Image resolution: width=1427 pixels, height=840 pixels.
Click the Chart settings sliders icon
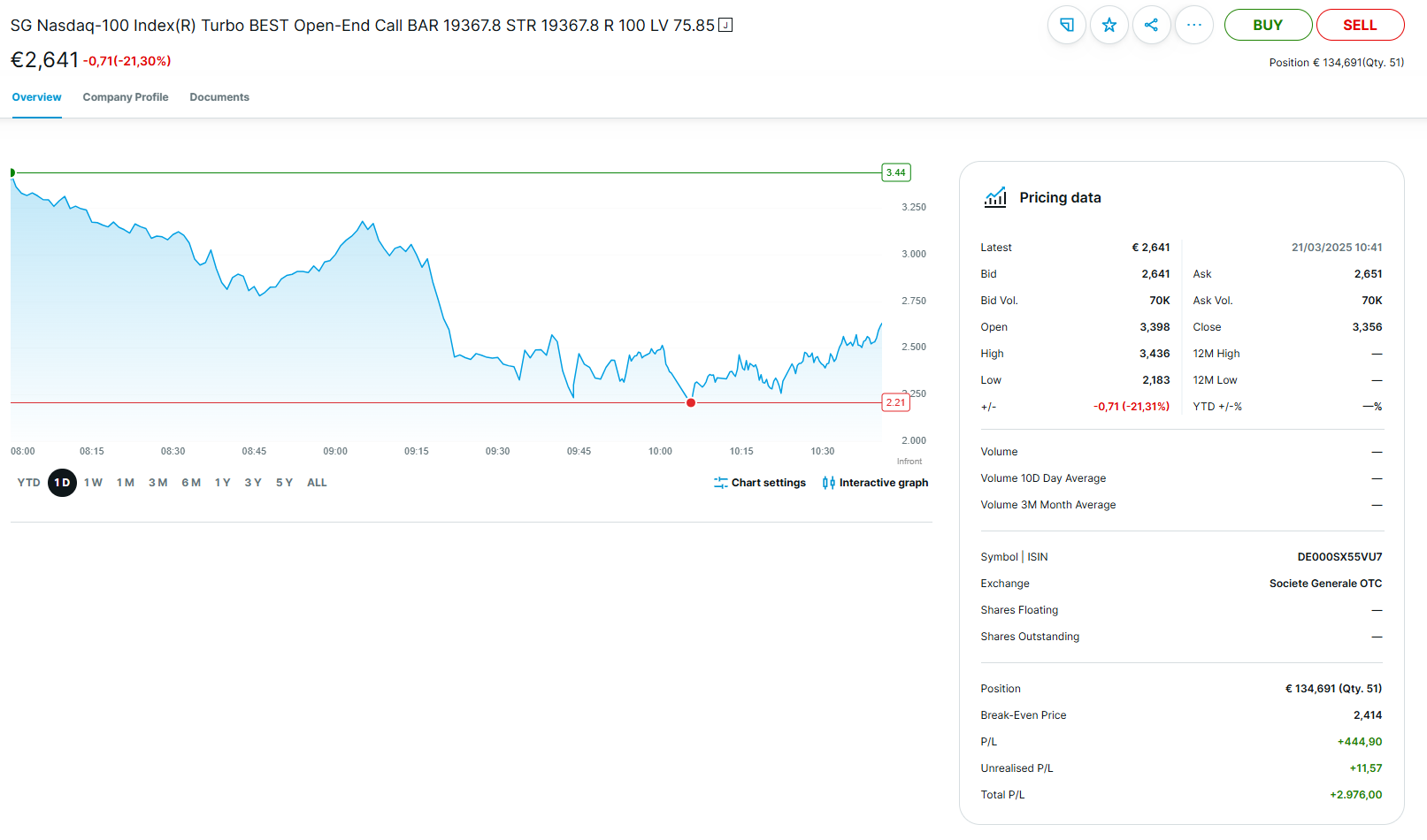(x=721, y=483)
